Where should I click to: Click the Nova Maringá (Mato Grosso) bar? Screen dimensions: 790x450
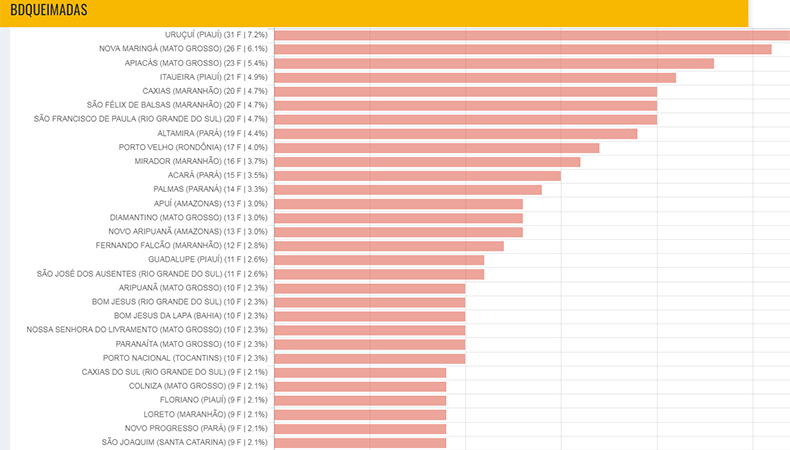point(523,49)
